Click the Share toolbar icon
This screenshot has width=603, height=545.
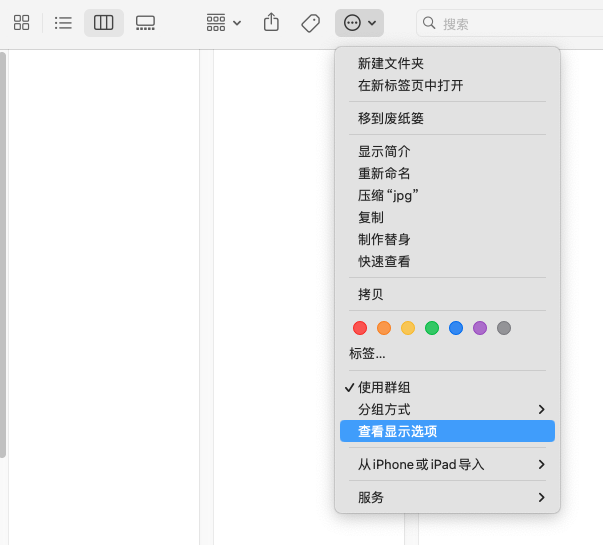click(271, 22)
